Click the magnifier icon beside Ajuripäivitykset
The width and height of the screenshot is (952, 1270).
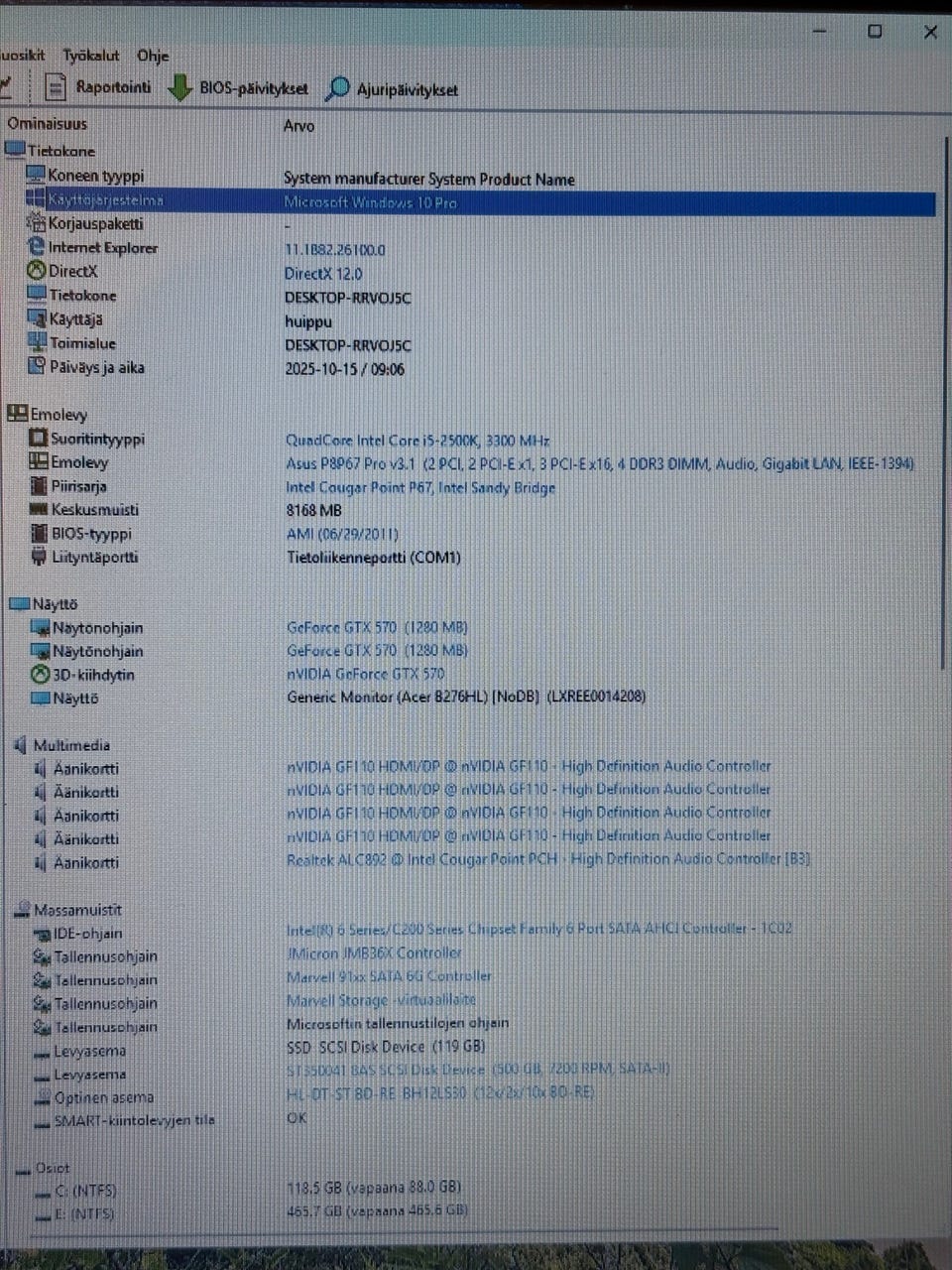pyautogui.click(x=338, y=88)
